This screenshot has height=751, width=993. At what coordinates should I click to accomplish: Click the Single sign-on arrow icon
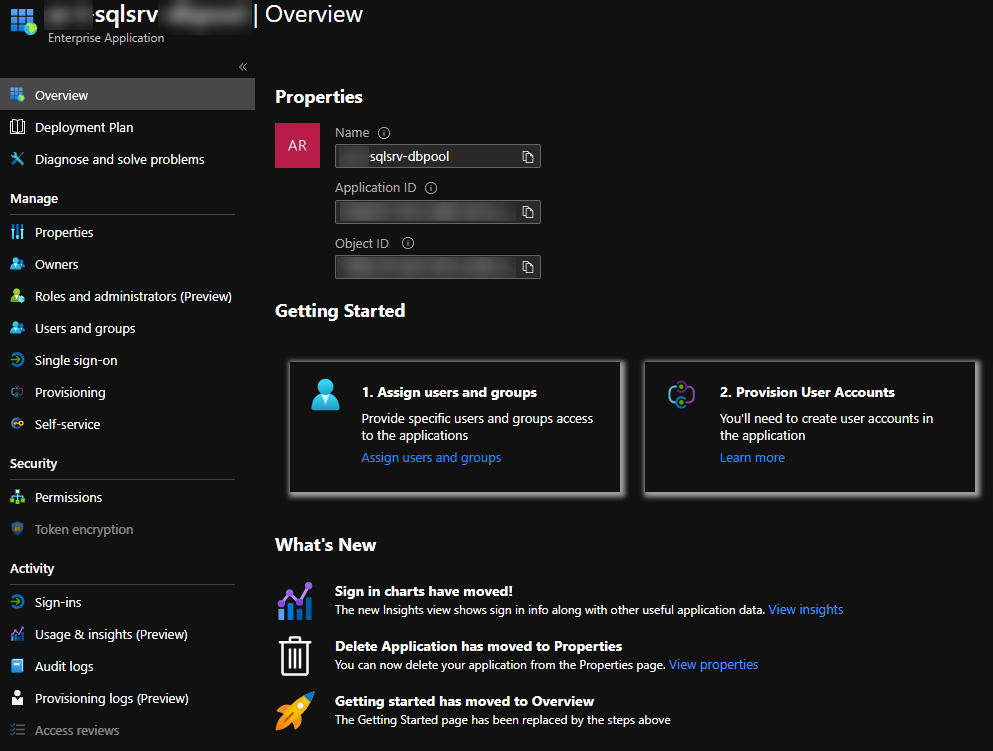18,360
